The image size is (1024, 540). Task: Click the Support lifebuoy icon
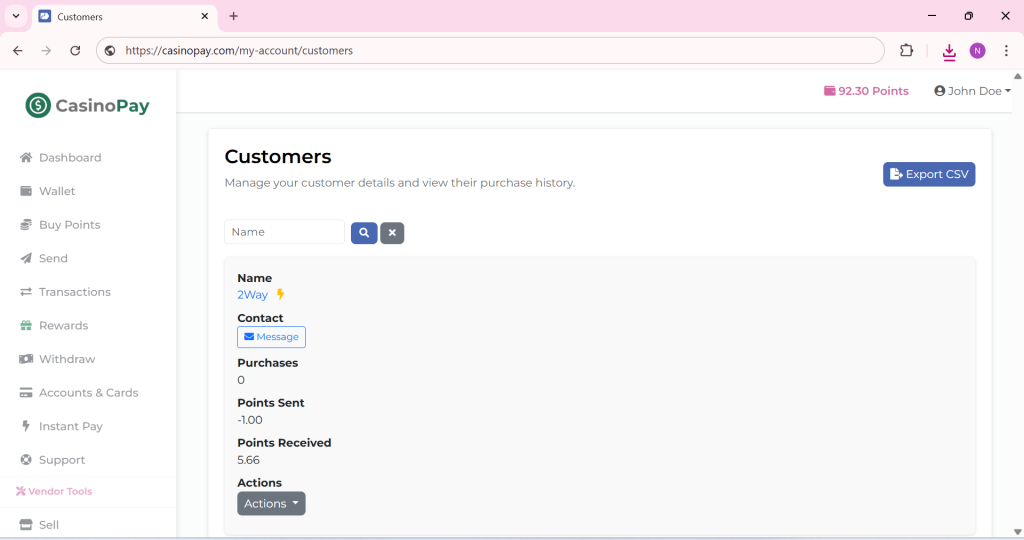26,460
